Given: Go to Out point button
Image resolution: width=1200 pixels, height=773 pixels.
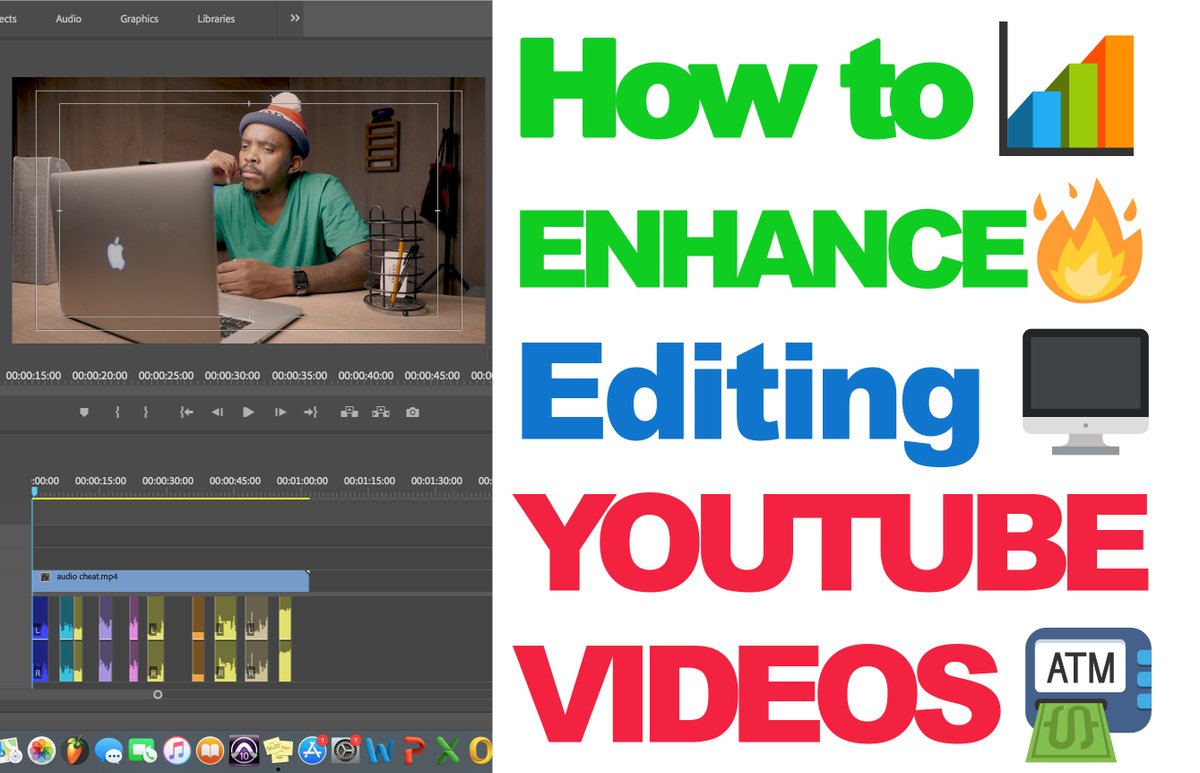Looking at the screenshot, I should click(310, 412).
